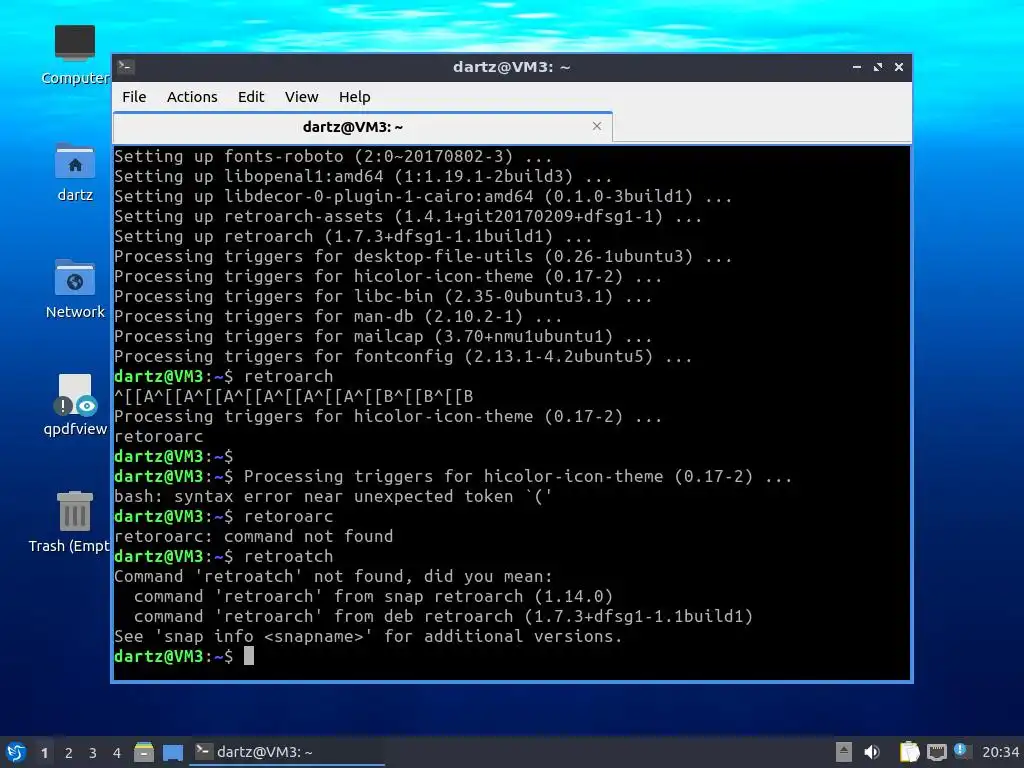Open the Computer desktop icon
Viewport: 1024px width, 768px height.
point(74,55)
